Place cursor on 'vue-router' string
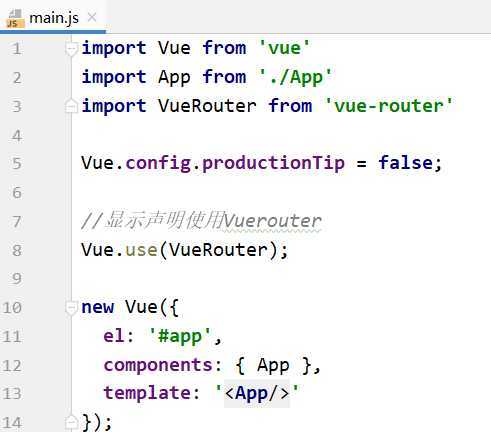The image size is (491, 432). (x=389, y=106)
